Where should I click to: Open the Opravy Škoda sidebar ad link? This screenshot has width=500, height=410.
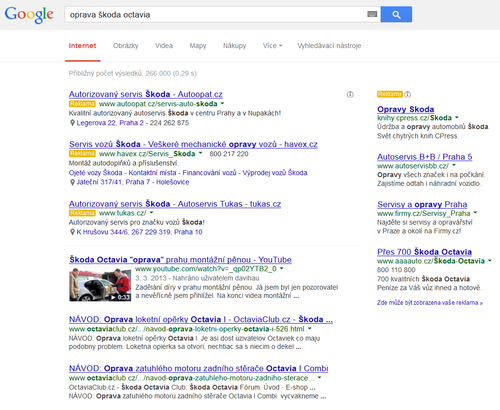pyautogui.click(x=406, y=109)
